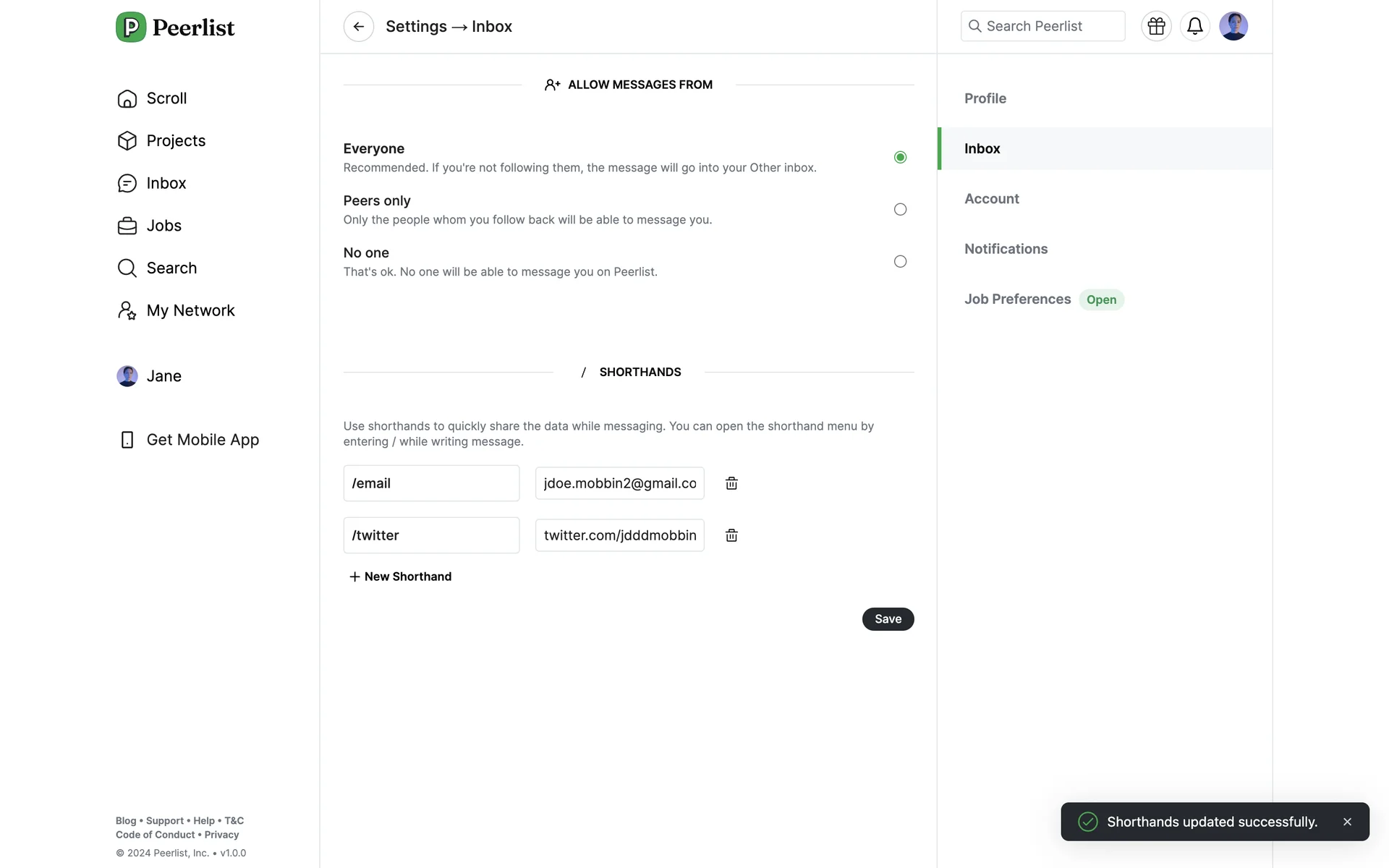The height and width of the screenshot is (868, 1389).
Task: Open the Job Preferences settings tab
Action: click(x=1017, y=299)
